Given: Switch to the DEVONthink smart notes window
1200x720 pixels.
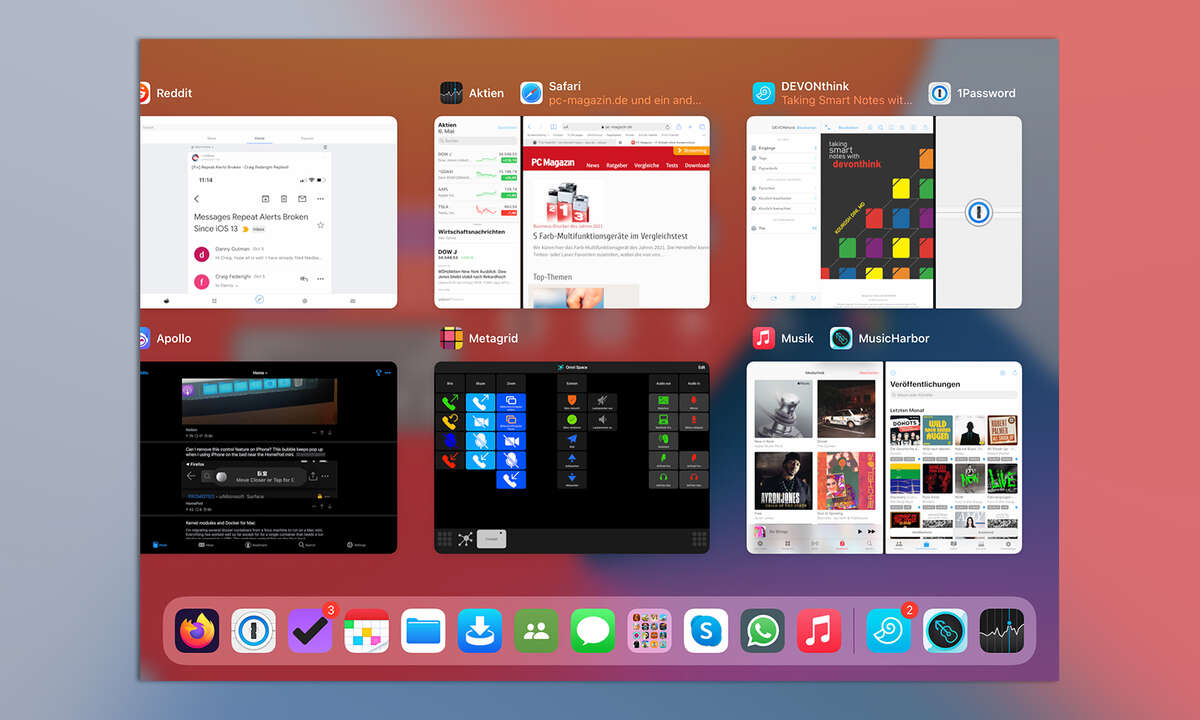Looking at the screenshot, I should point(839,212).
